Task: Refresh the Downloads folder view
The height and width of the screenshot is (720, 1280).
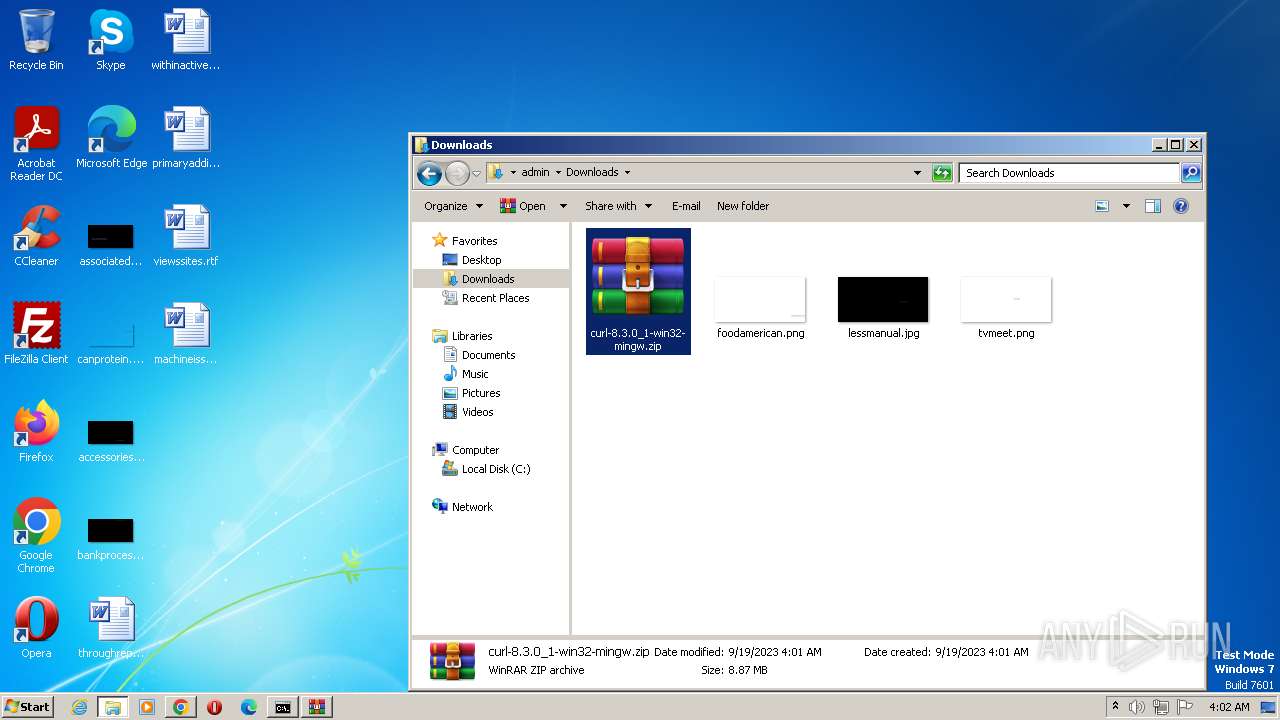Action: pos(942,173)
